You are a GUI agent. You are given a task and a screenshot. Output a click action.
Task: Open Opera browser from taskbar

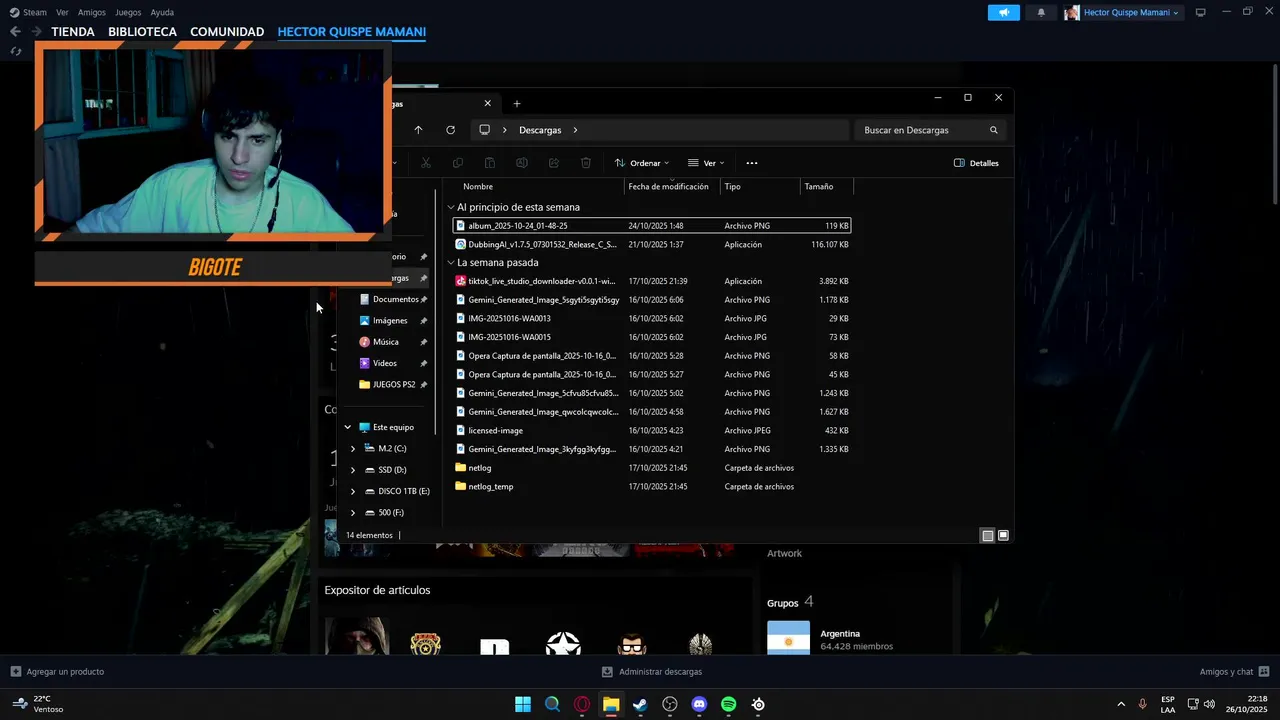582,704
